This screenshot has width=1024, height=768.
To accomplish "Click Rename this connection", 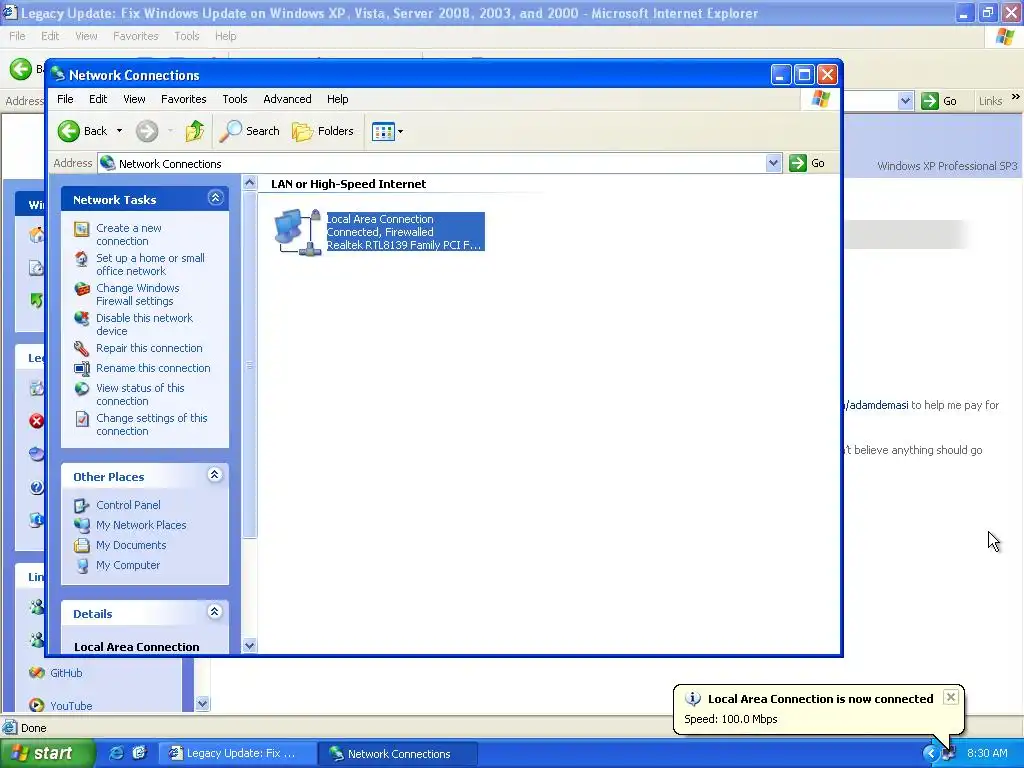I will click(153, 368).
